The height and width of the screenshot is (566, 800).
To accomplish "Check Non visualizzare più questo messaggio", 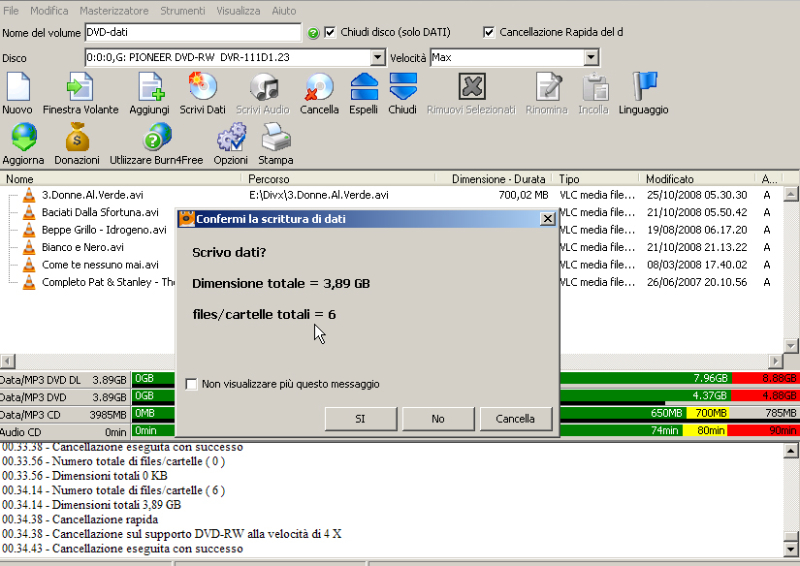I will [x=192, y=383].
